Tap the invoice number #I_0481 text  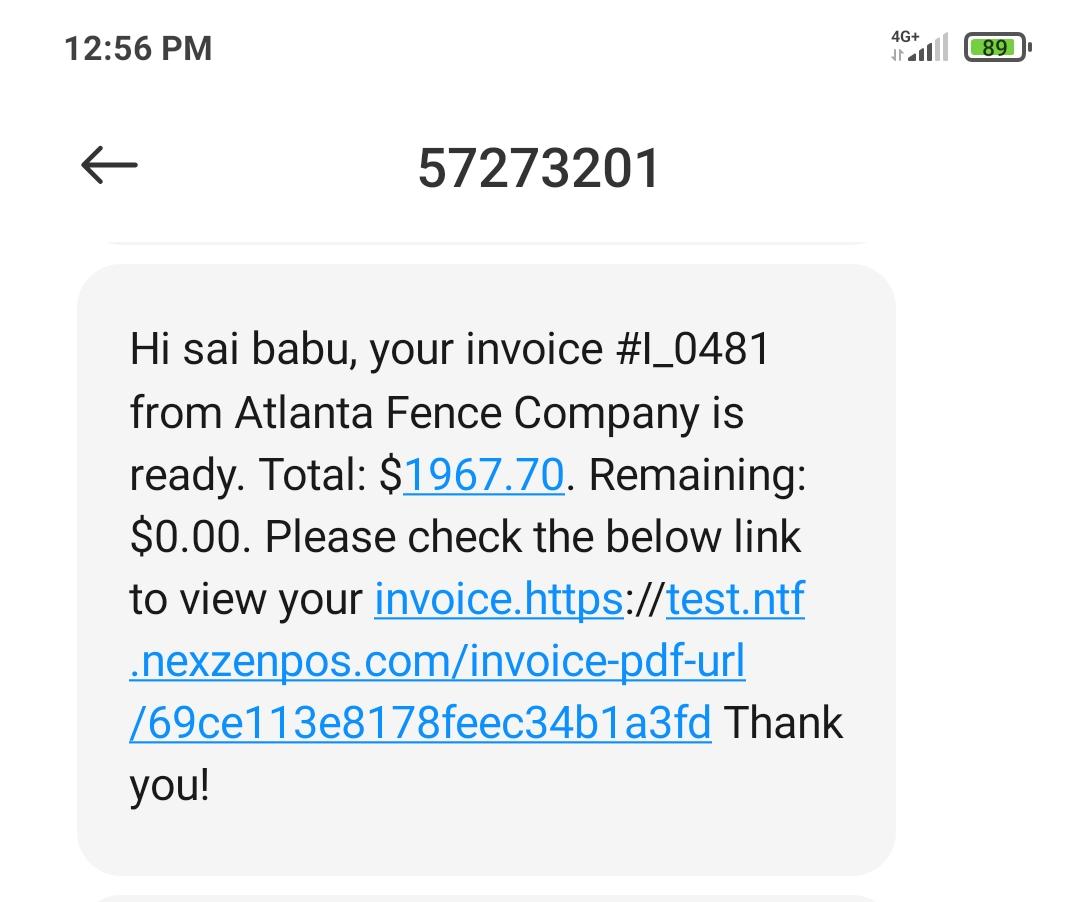[x=689, y=350]
